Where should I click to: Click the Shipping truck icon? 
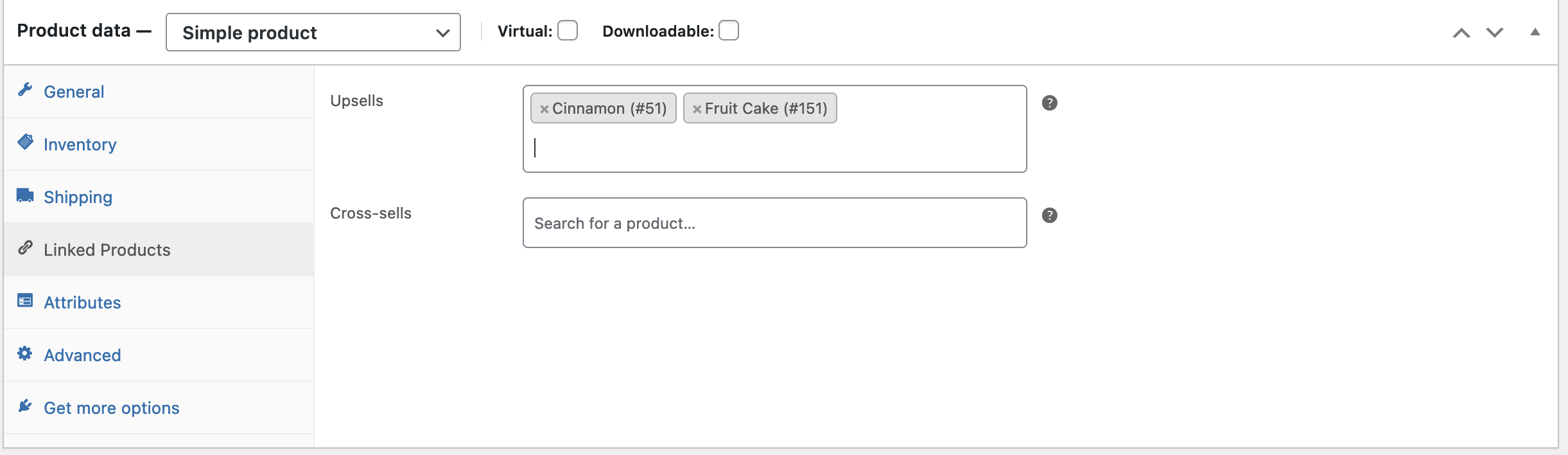[x=25, y=195]
